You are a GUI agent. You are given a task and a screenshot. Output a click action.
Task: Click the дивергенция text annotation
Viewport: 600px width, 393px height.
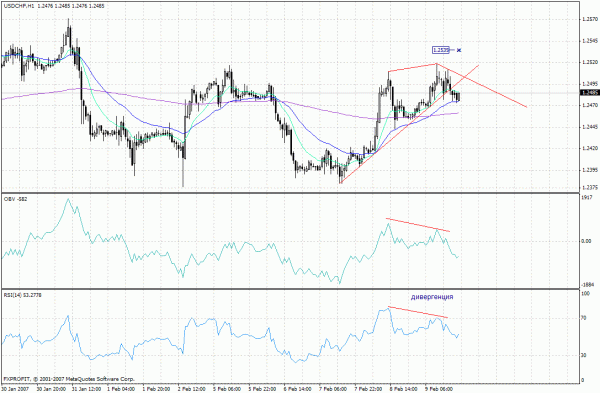tap(432, 297)
